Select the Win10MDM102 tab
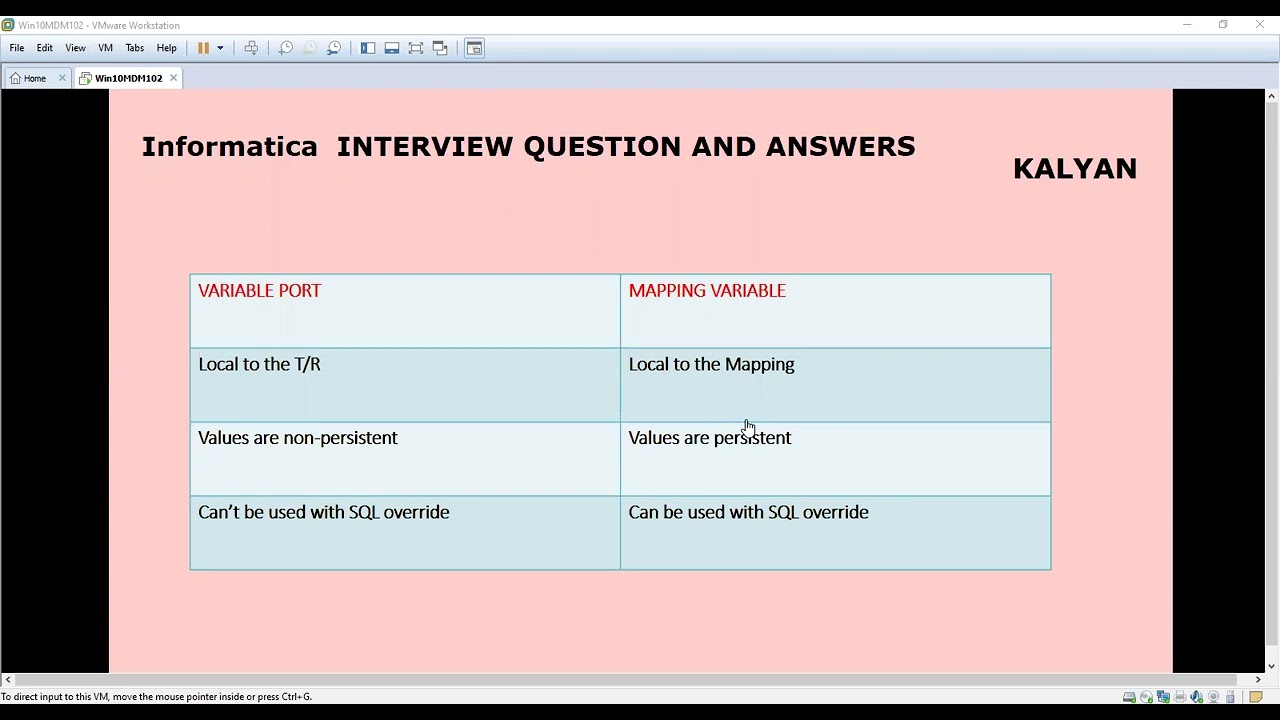1280x720 pixels. pyautogui.click(x=128, y=78)
